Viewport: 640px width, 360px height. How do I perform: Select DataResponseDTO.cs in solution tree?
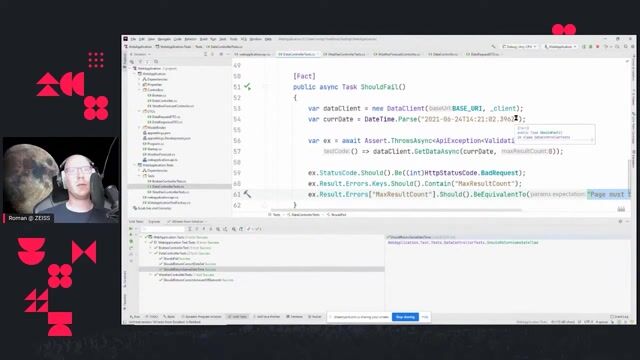(165, 122)
